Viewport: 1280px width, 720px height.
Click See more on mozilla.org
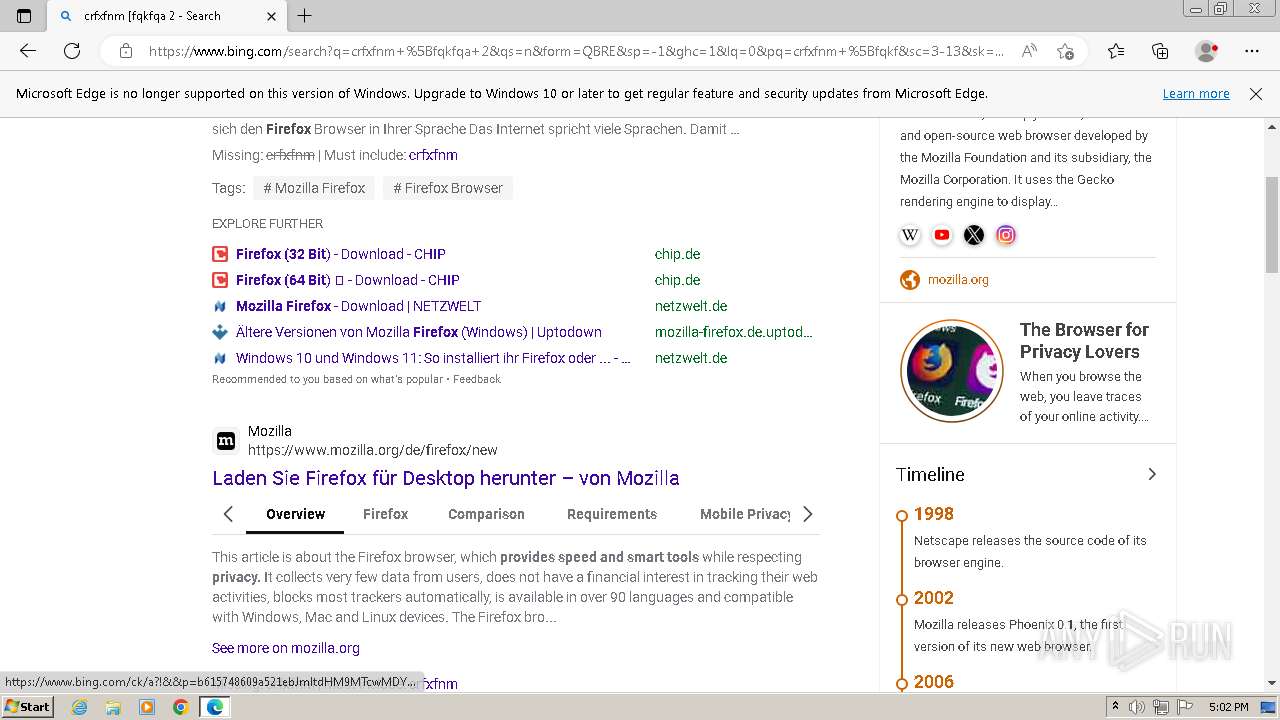(x=286, y=648)
